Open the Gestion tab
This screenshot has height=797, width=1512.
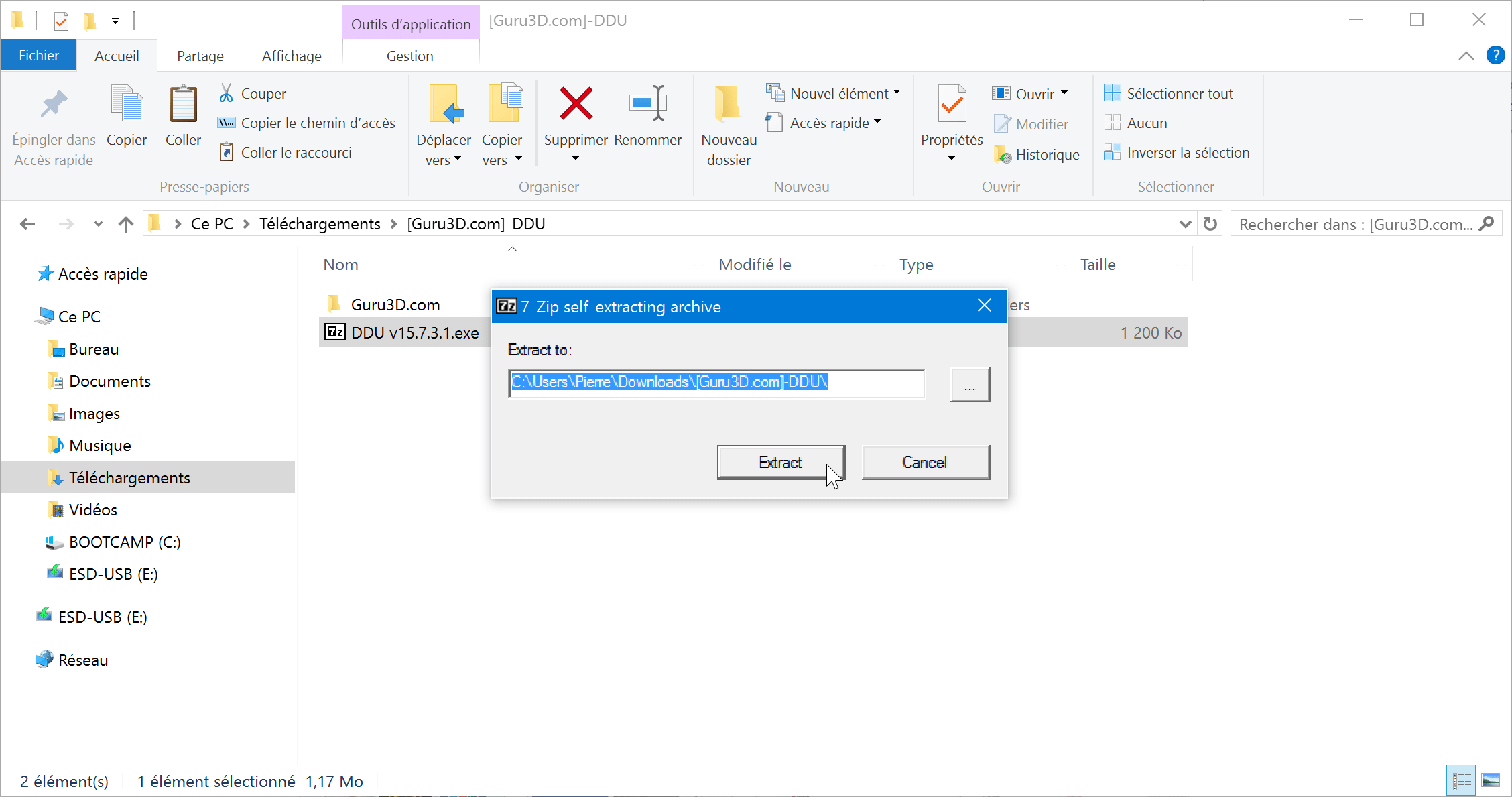(x=410, y=56)
